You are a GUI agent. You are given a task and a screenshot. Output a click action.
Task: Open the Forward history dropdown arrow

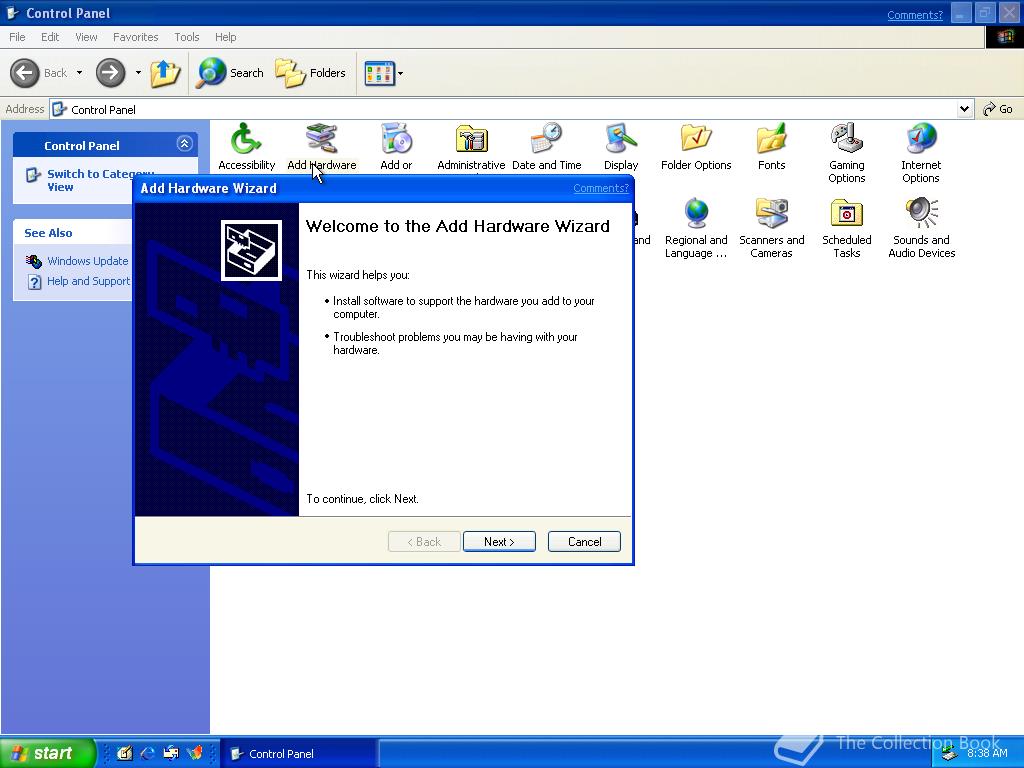tap(138, 72)
